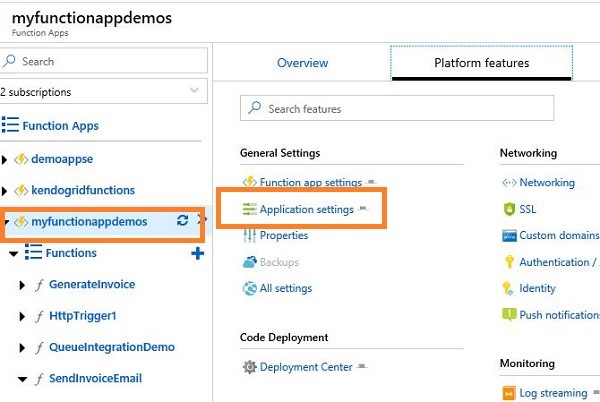Click the refresh icon beside myfunctionappdemos
Screen dimensions: 600x402
[182, 221]
